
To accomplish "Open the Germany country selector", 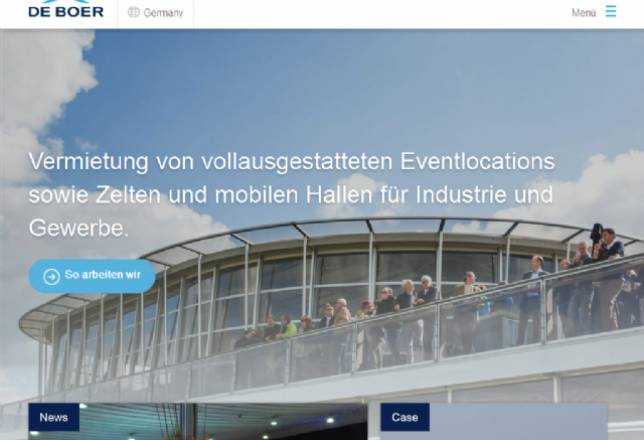I will 155,13.
